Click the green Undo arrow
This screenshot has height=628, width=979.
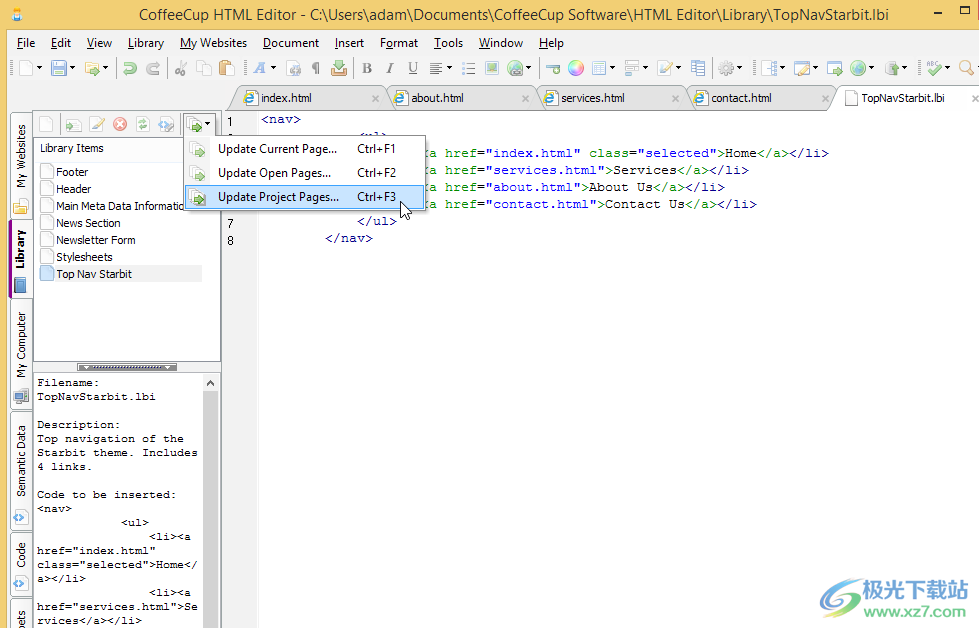(x=130, y=68)
